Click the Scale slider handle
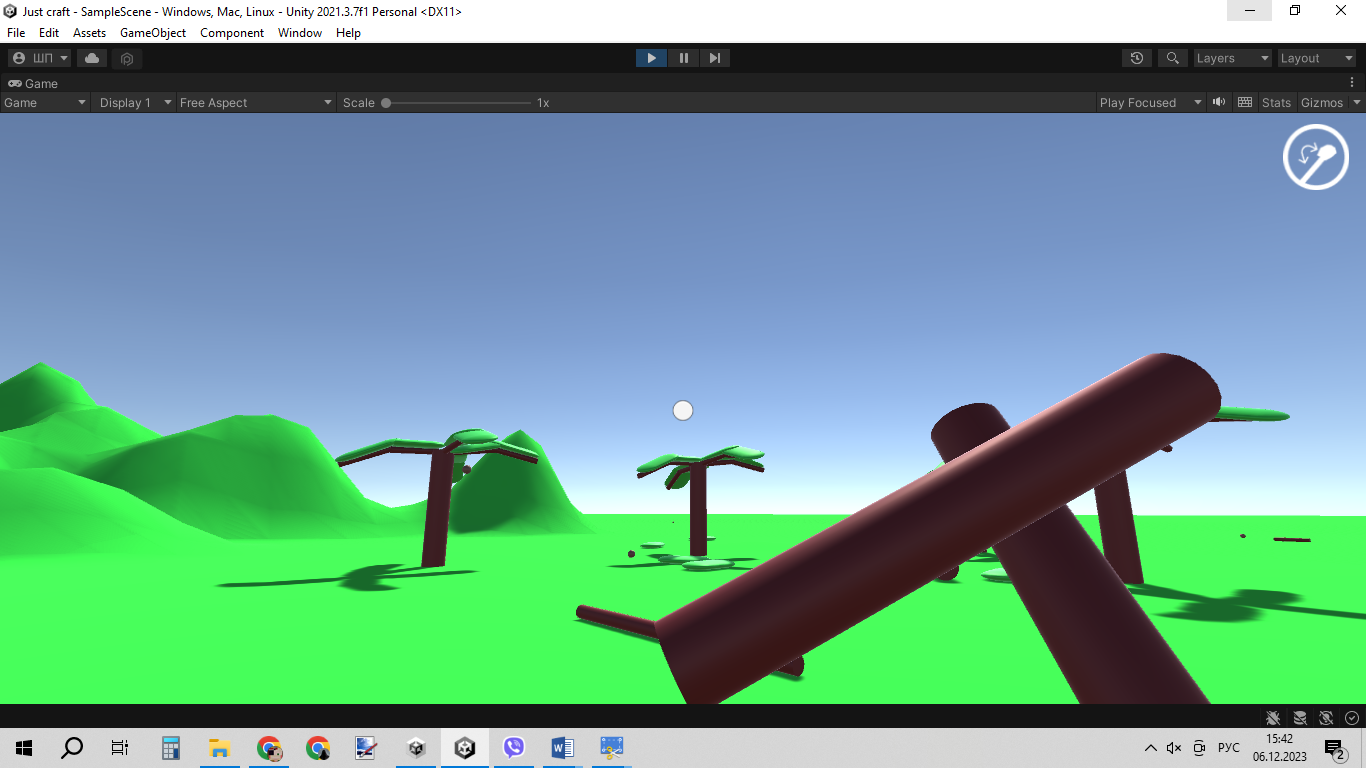The height and width of the screenshot is (768, 1366). coord(386,103)
